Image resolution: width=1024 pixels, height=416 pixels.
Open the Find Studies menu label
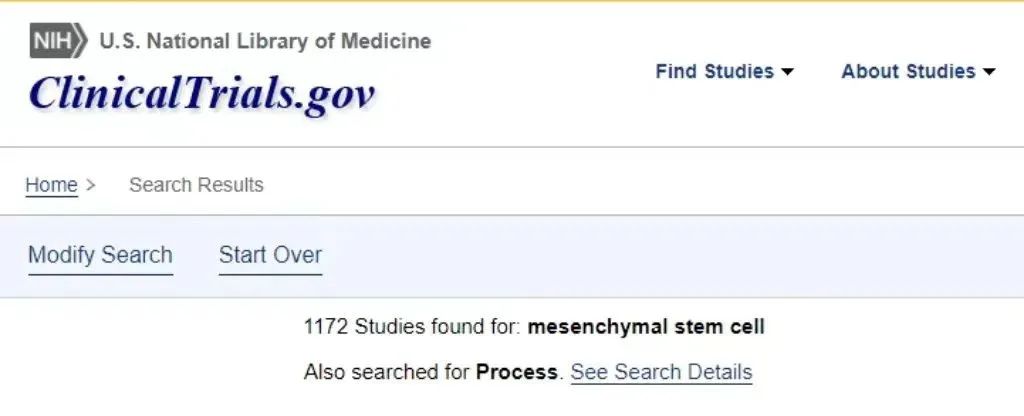(714, 71)
